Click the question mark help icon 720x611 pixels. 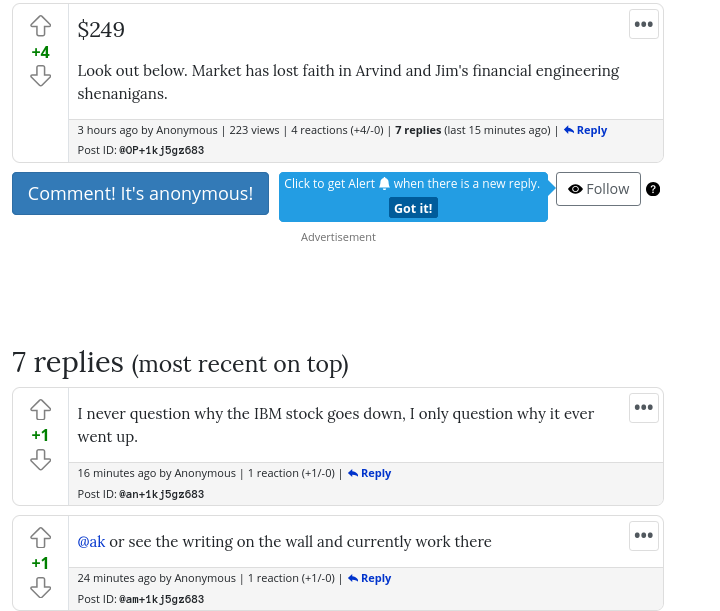pyautogui.click(x=653, y=189)
